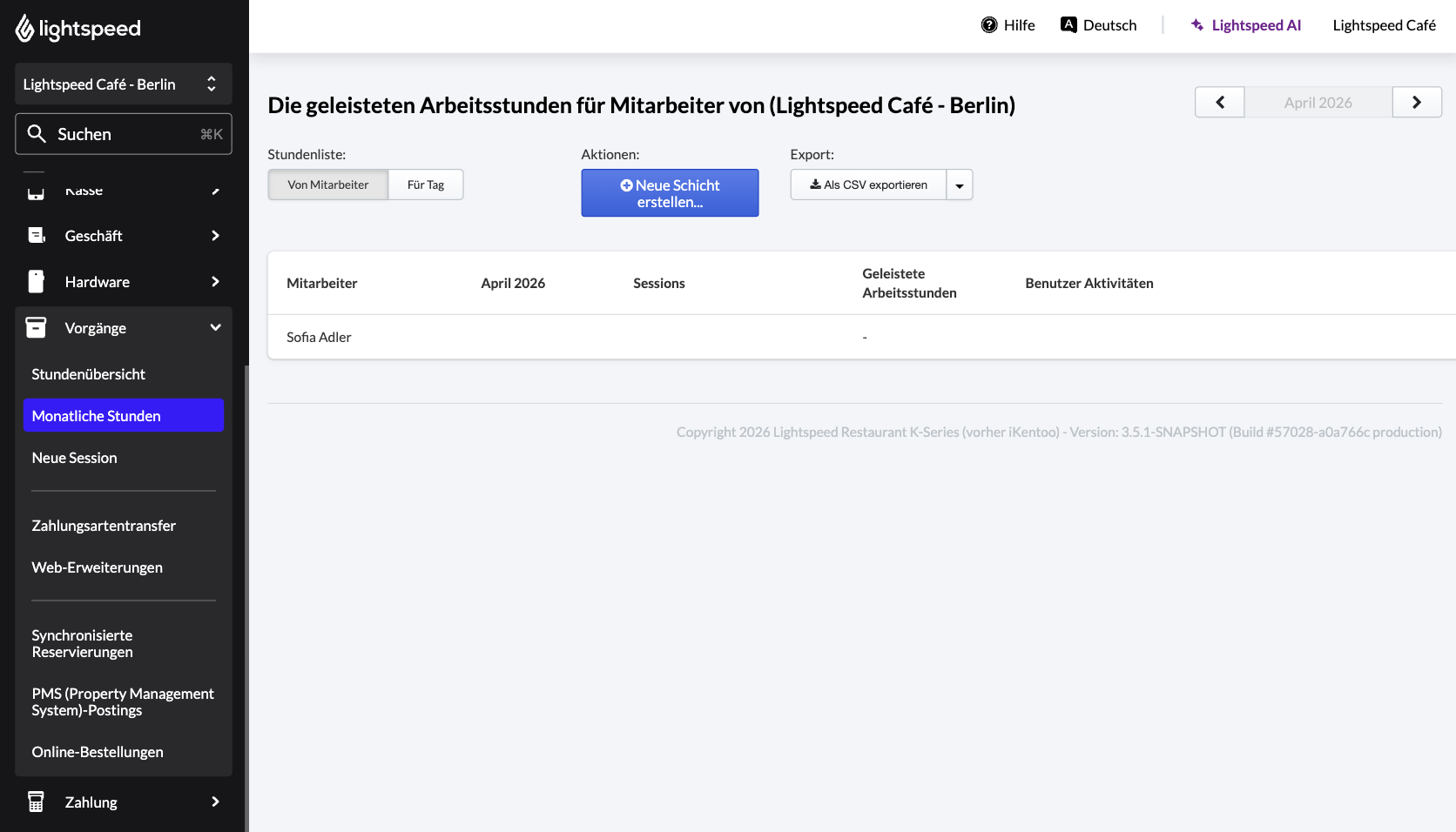
Task: Click Benutzer Aktivitäten column header
Action: tap(1089, 284)
